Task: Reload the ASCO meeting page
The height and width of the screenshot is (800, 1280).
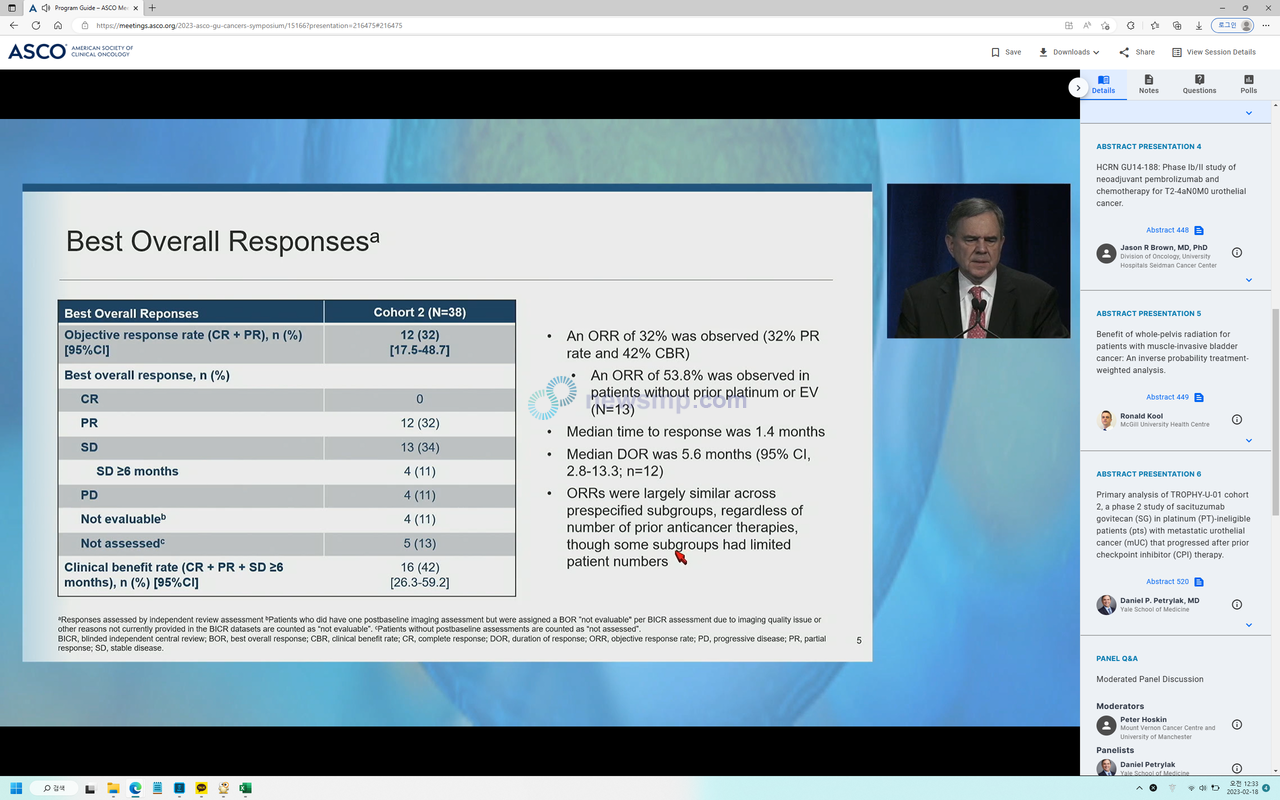Action: (x=36, y=25)
